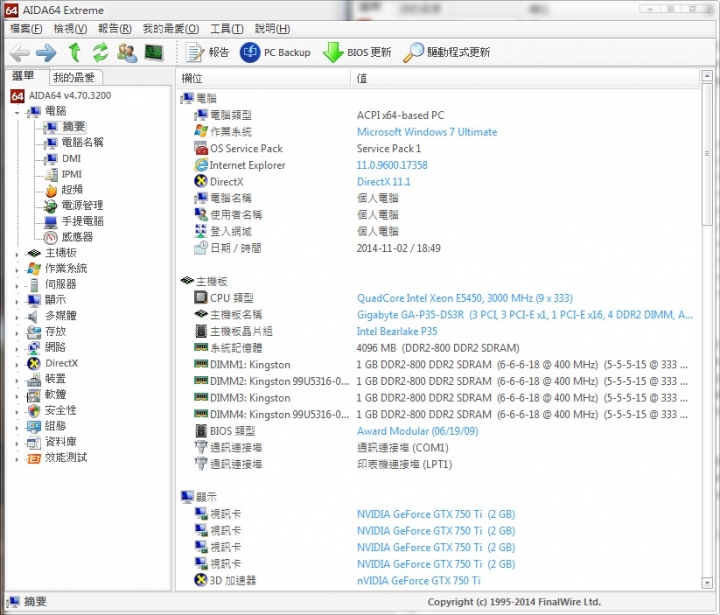Switch to the 選單 tab
Screen dimensions: 720x615
pyautogui.click(x=24, y=76)
